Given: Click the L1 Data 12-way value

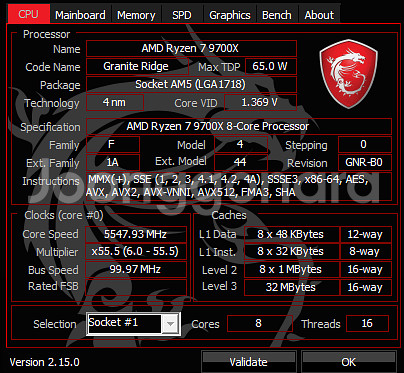Looking at the screenshot, I should point(365,234).
